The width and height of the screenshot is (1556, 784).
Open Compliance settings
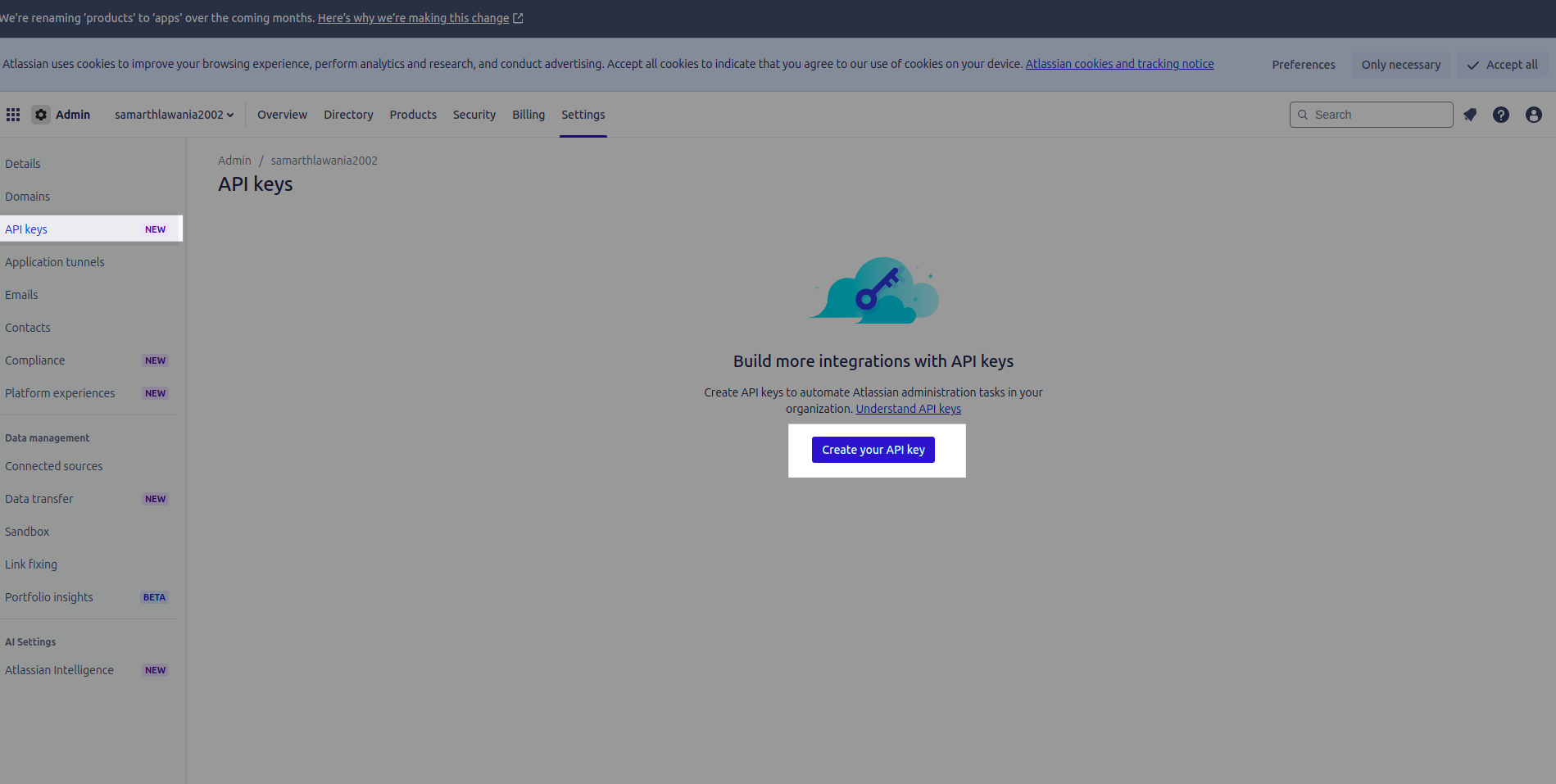[x=90, y=360]
